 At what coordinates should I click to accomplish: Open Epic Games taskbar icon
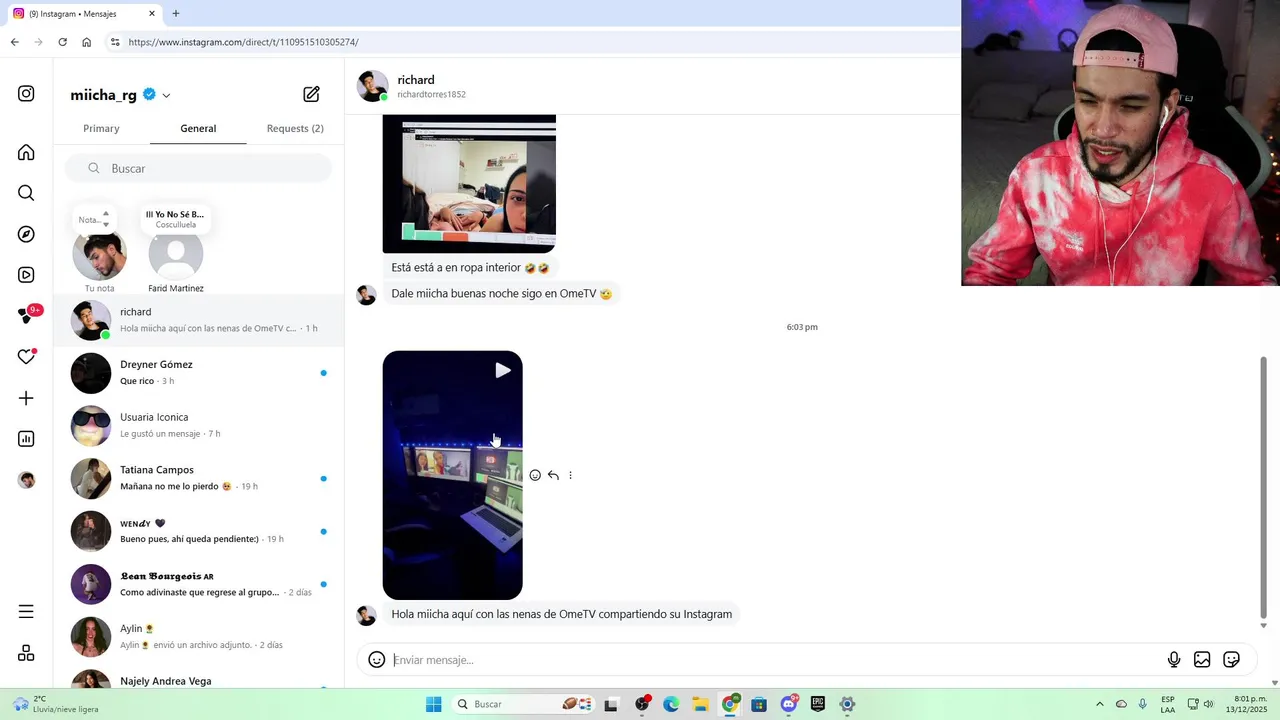coord(818,704)
